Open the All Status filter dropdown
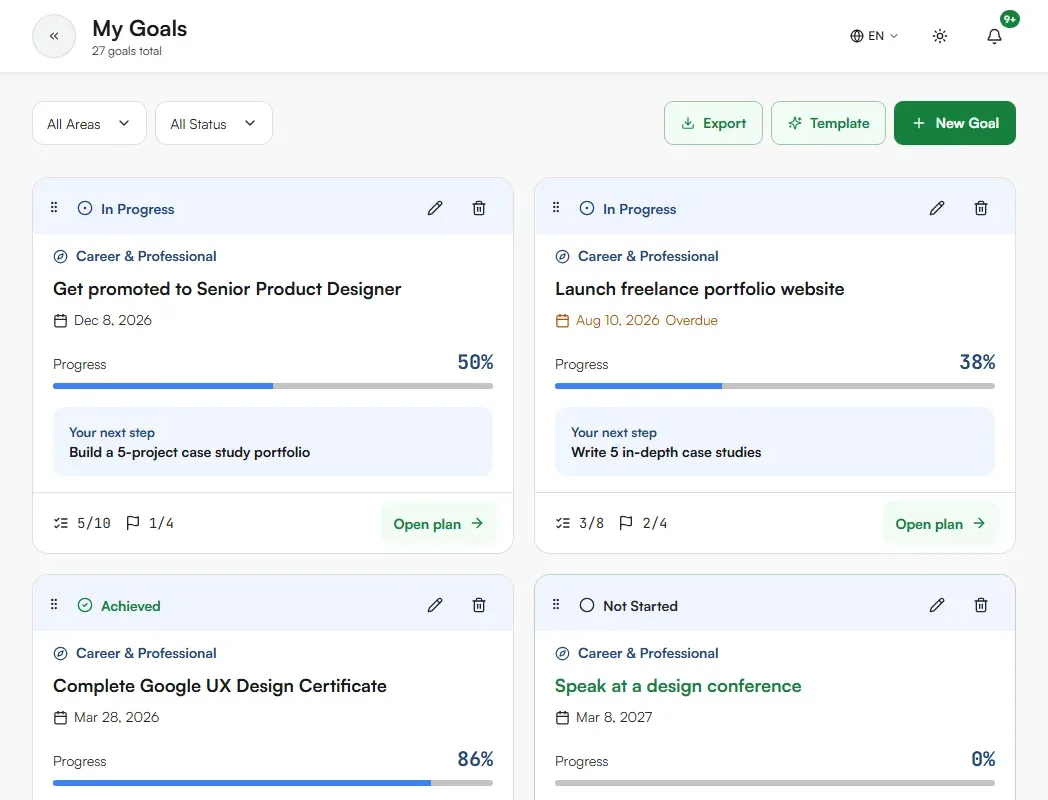This screenshot has width=1048, height=800. pos(213,123)
